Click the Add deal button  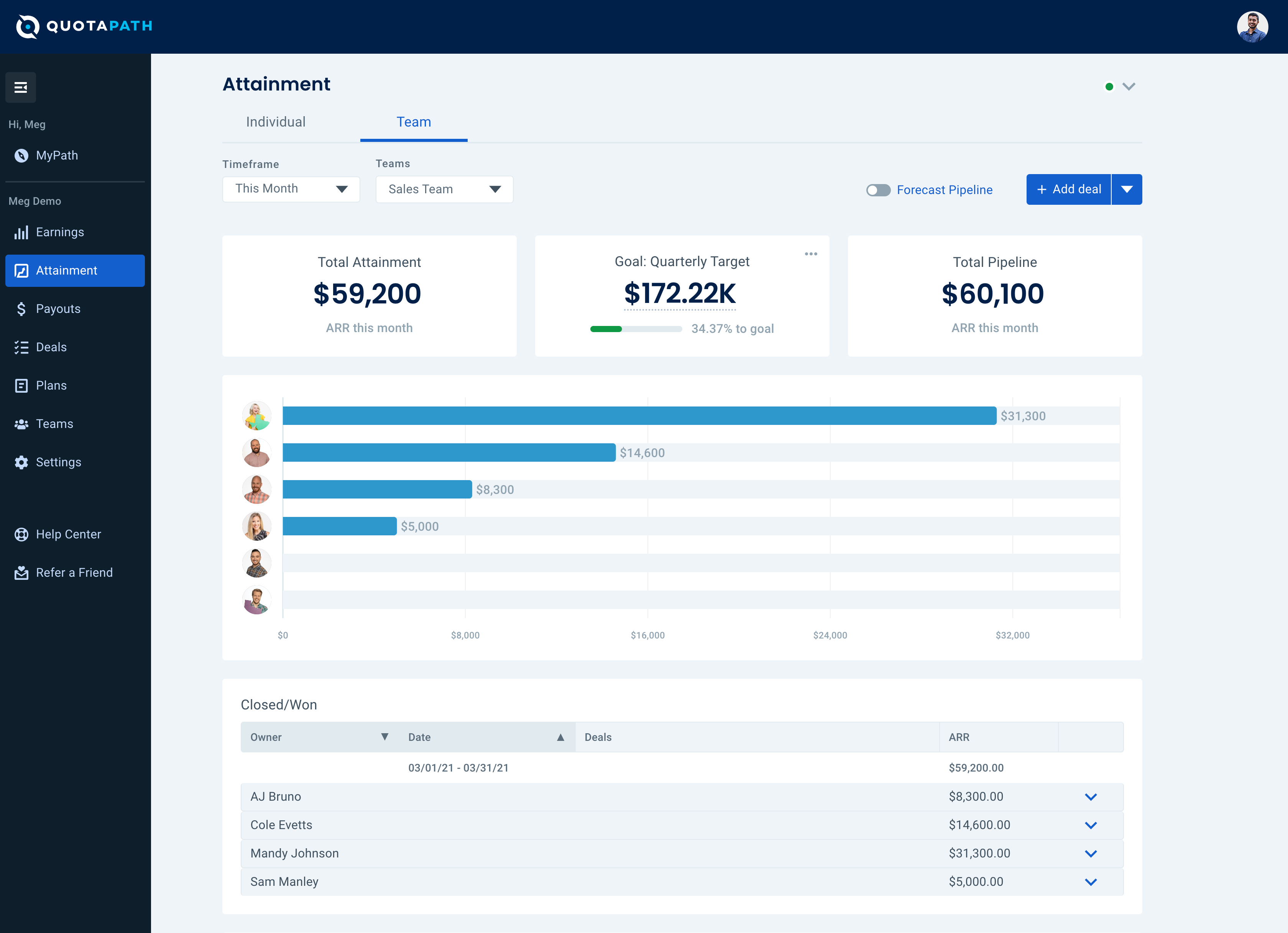[1068, 189]
